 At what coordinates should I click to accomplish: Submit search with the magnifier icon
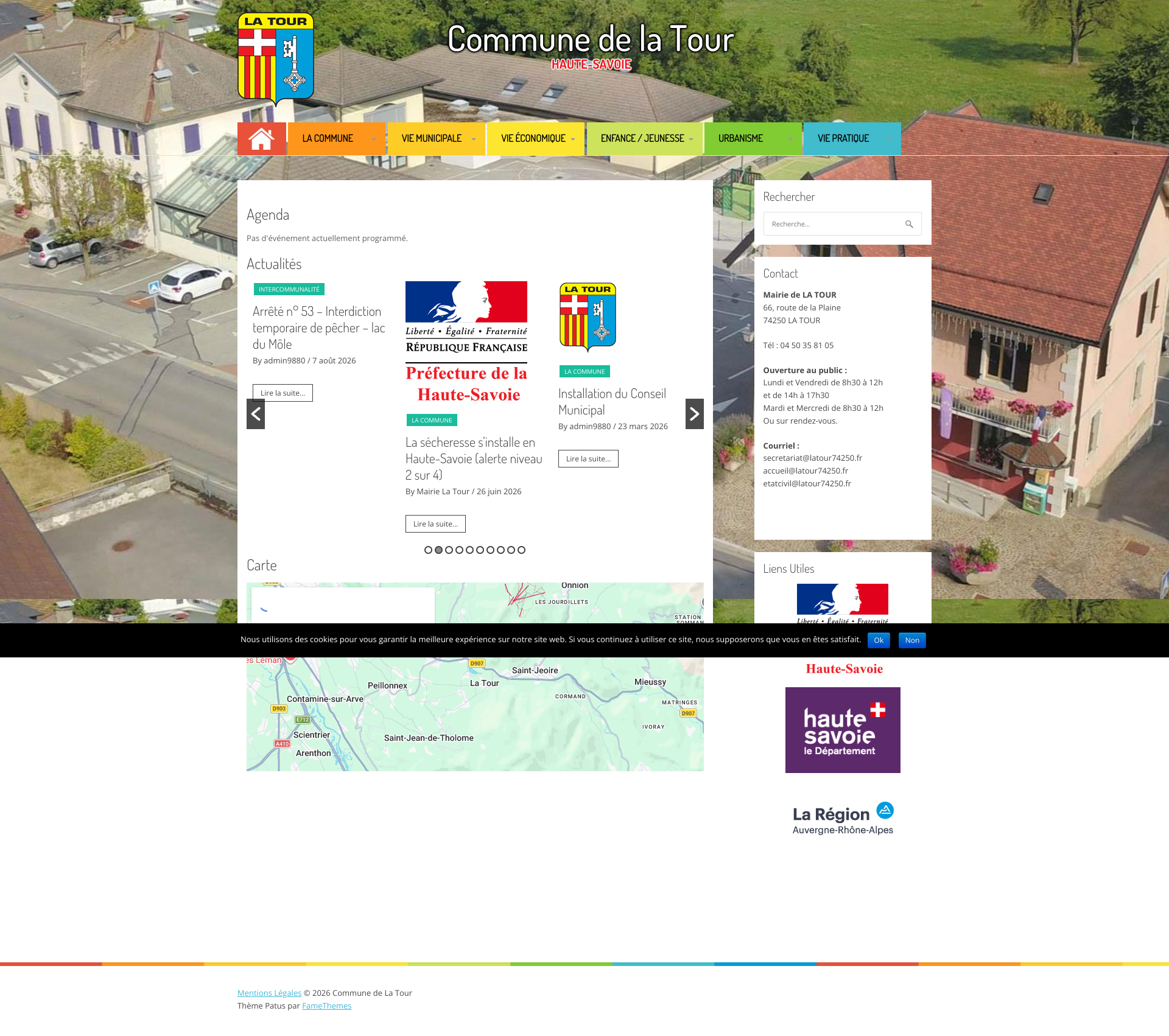tap(909, 224)
